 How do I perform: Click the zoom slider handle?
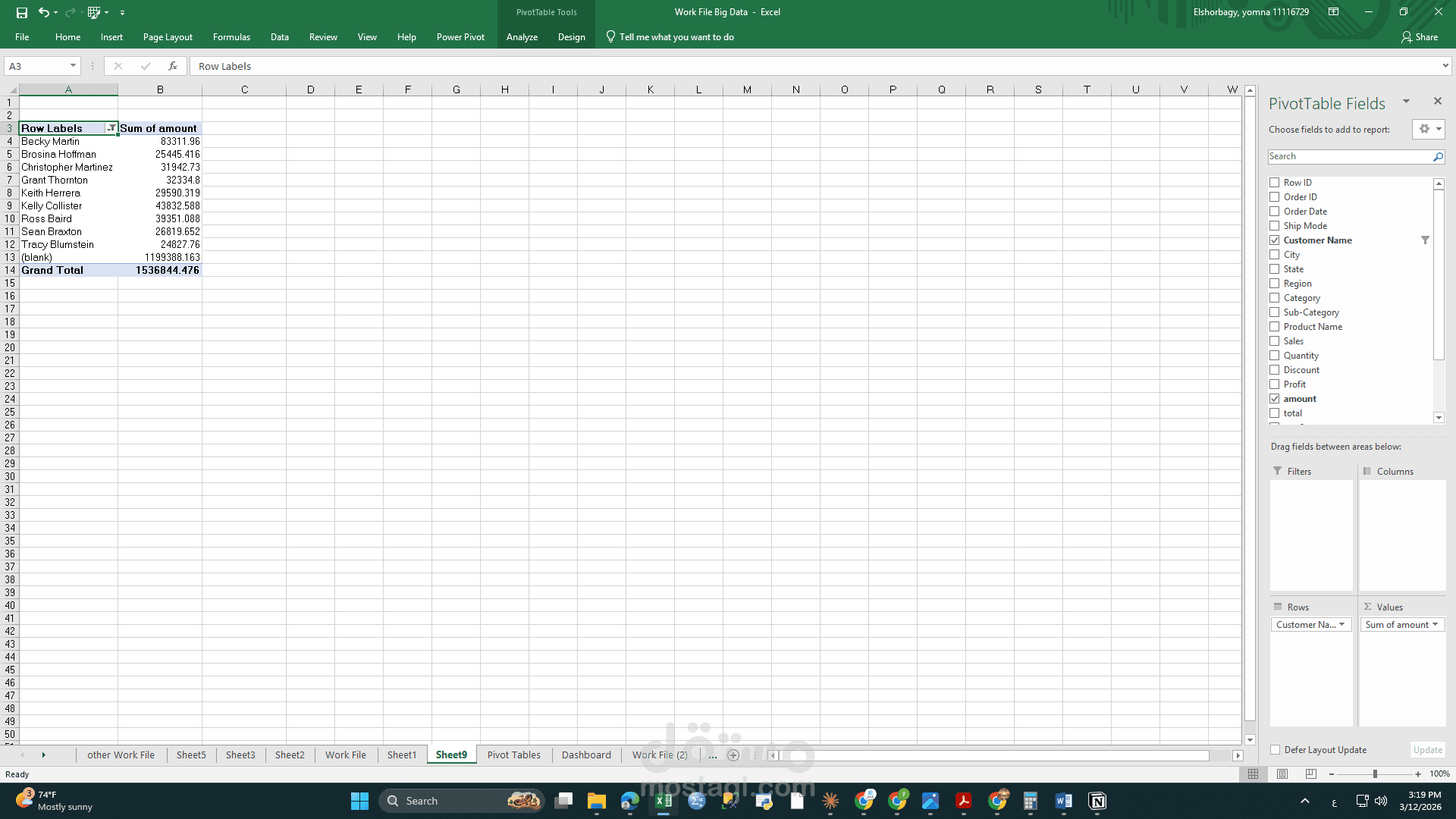pos(1375,774)
